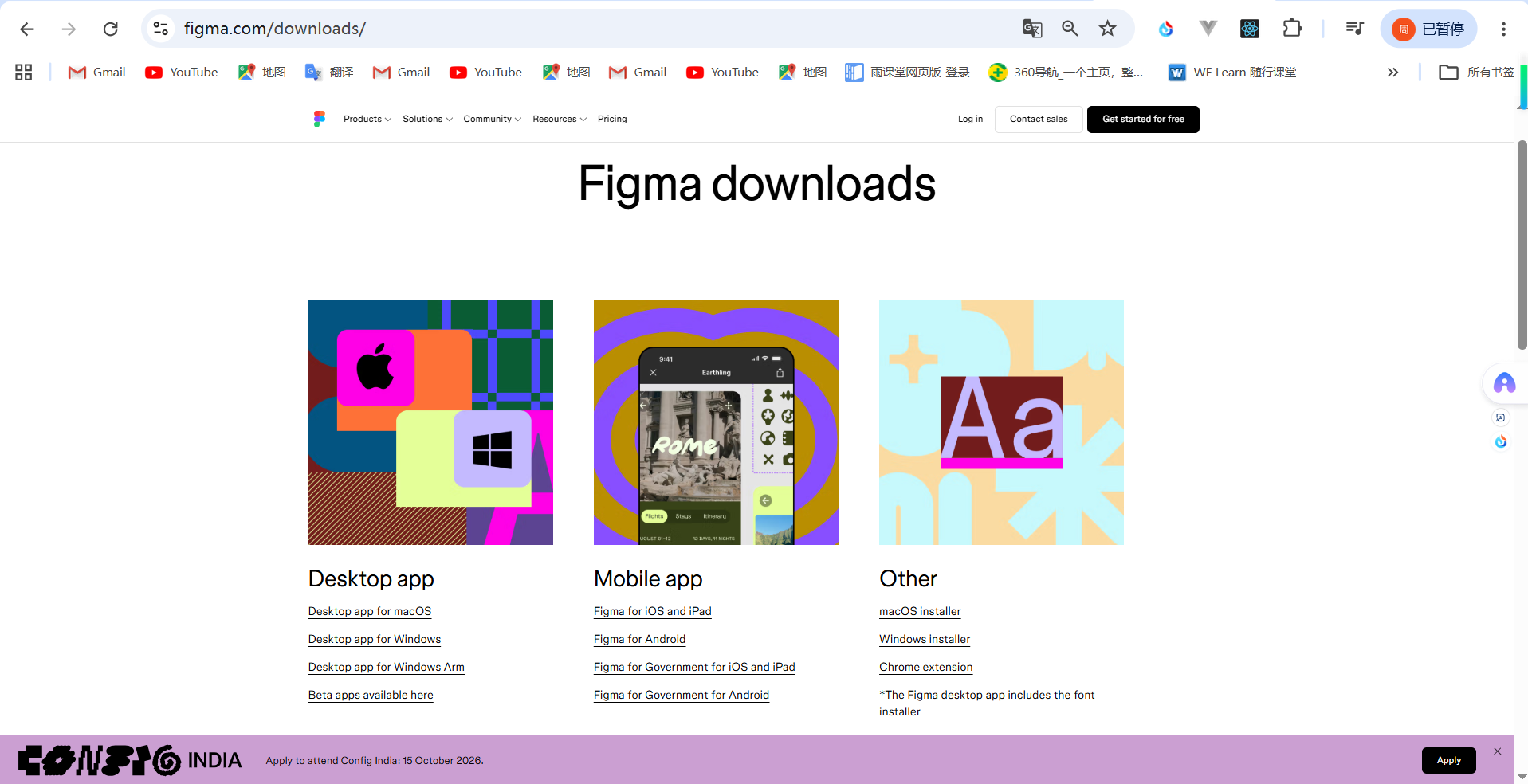Open the gray V extension icon
1528x784 pixels.
(1208, 29)
